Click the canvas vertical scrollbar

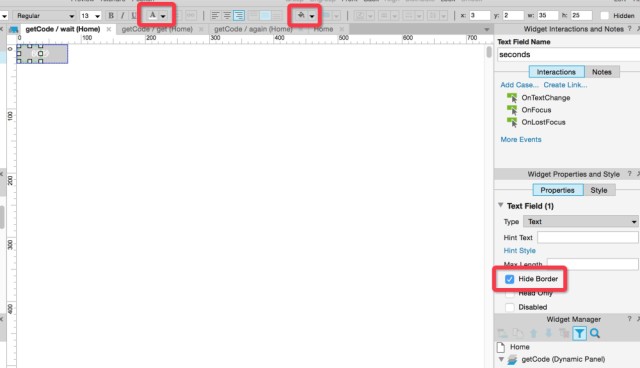(x=489, y=52)
